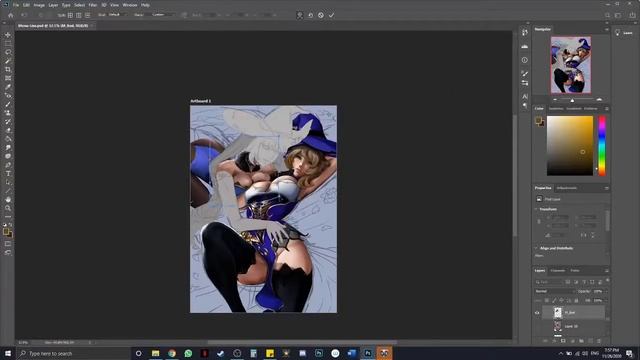Open the Window menu
Image resolution: width=640 pixels, height=360 pixels.
coord(130,5)
